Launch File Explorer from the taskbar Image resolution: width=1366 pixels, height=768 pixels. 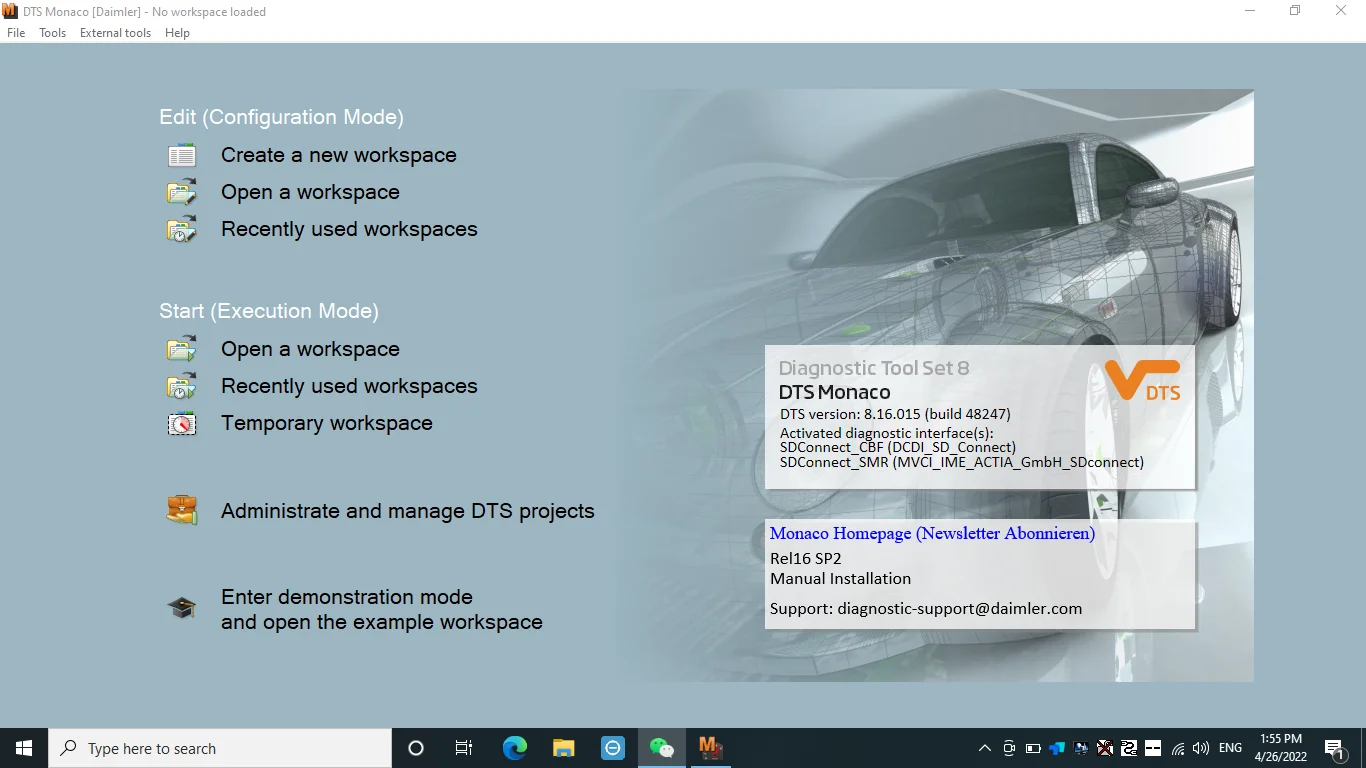point(564,748)
